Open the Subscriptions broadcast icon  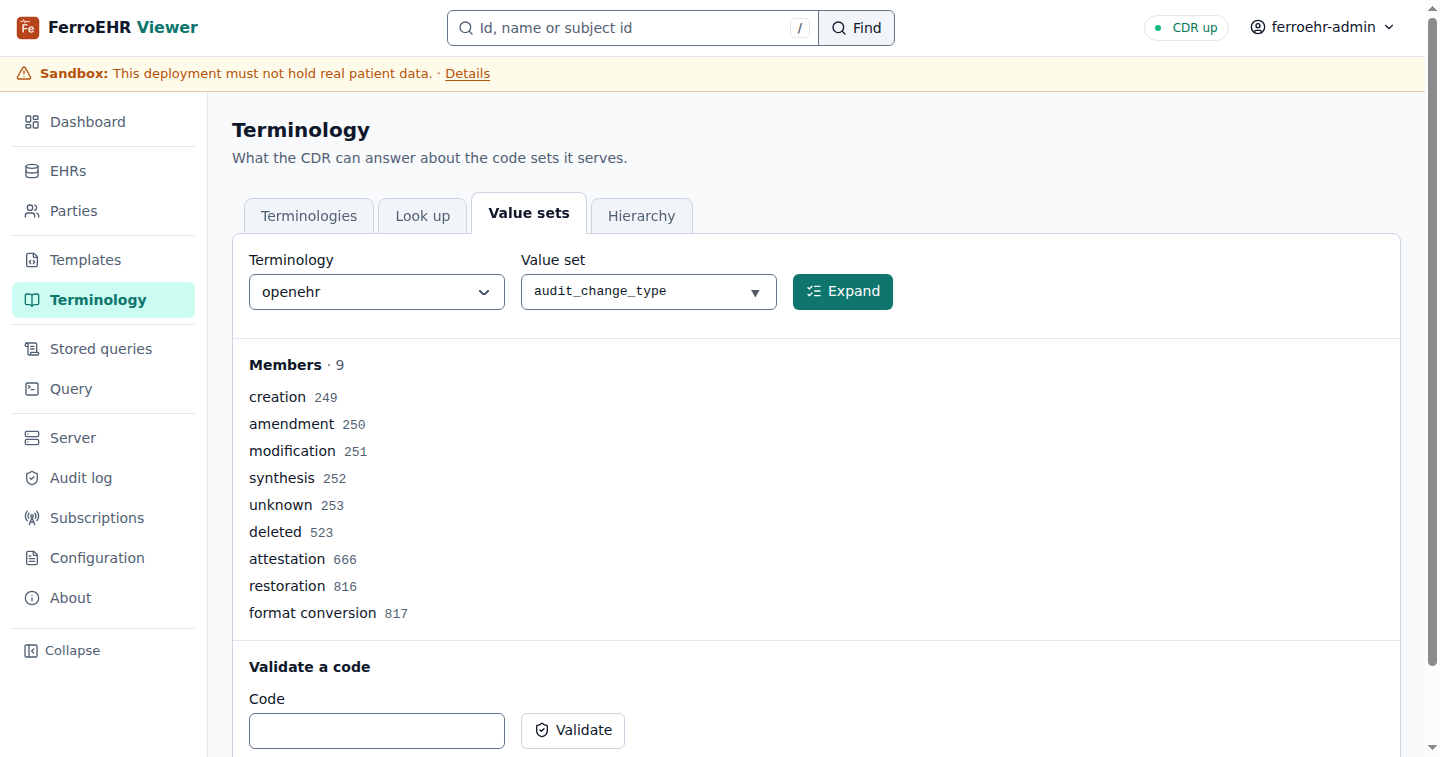click(x=32, y=518)
